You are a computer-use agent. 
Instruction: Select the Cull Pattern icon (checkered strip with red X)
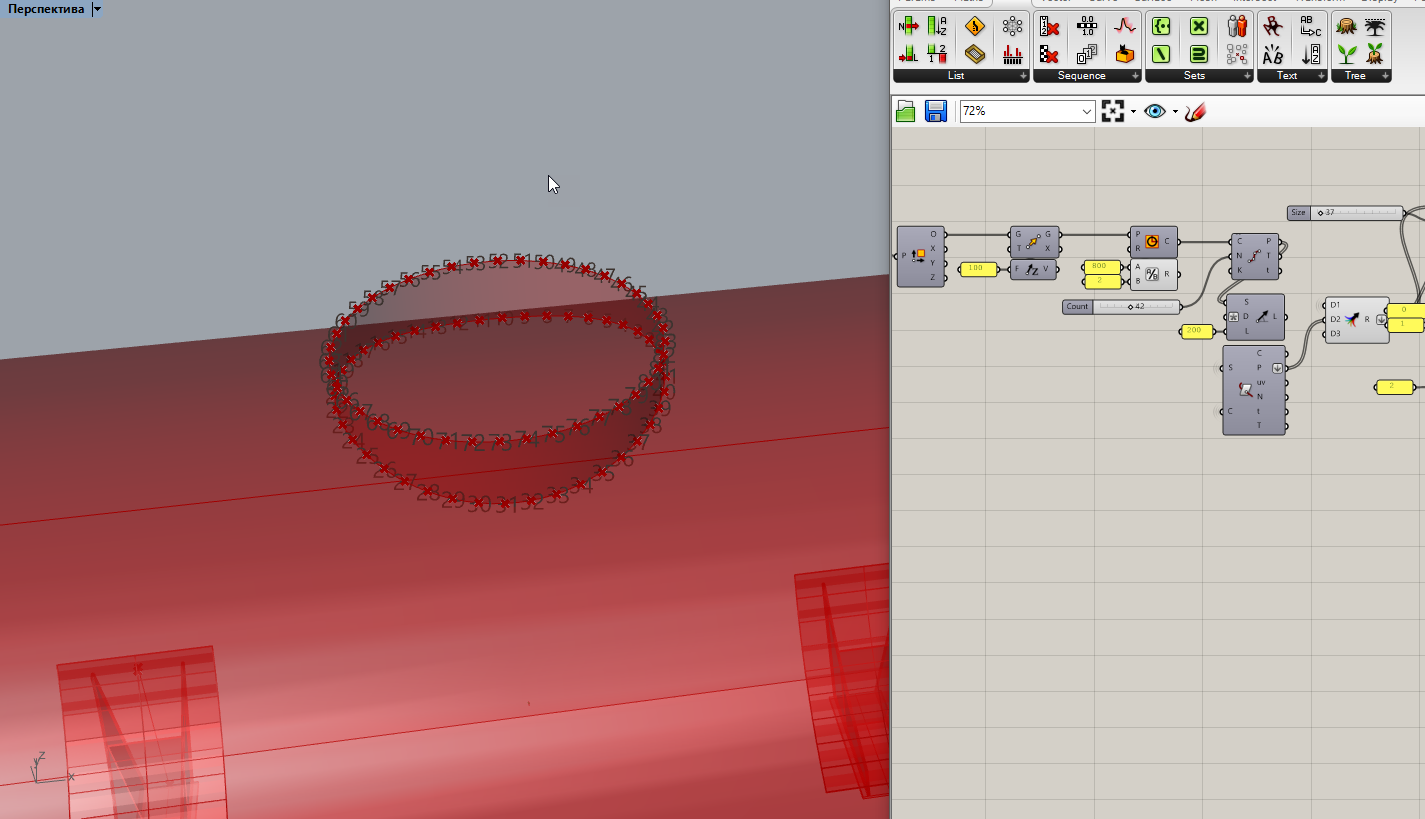point(1049,54)
